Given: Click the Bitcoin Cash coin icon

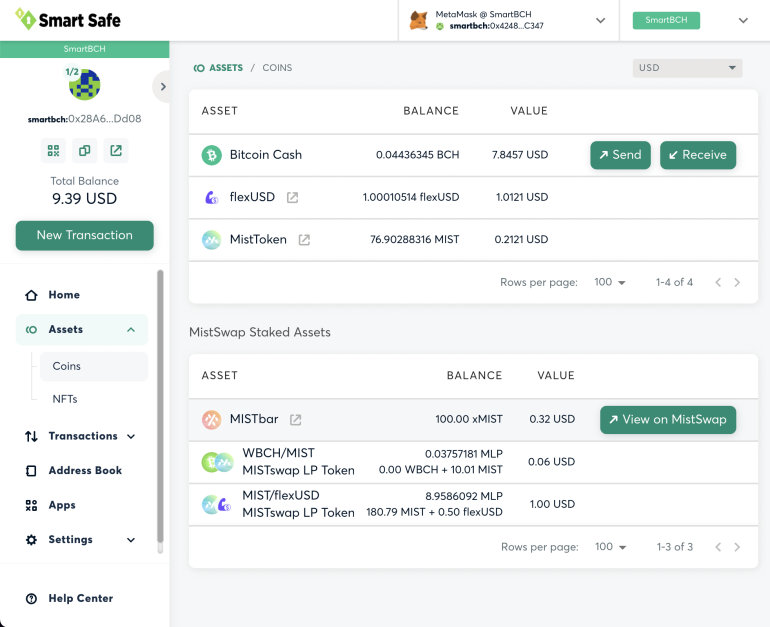Looking at the screenshot, I should pyautogui.click(x=212, y=155).
